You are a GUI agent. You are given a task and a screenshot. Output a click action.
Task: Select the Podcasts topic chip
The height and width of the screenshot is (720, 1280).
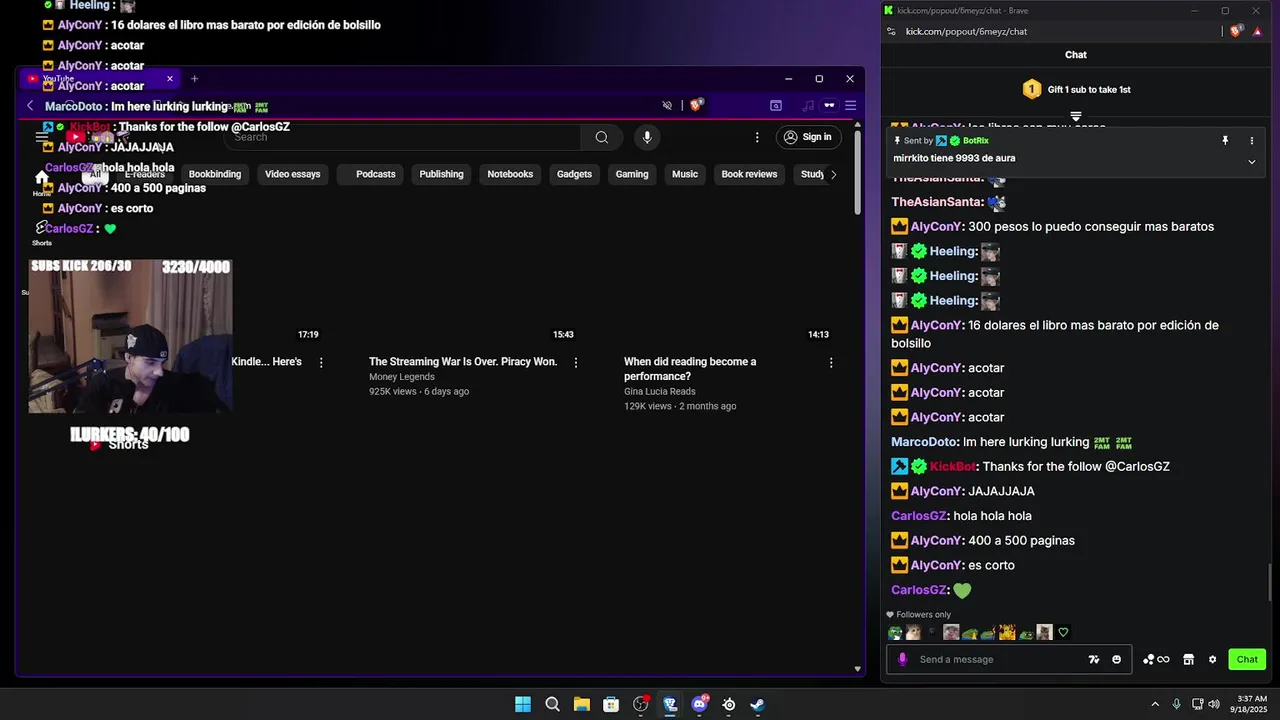point(376,174)
